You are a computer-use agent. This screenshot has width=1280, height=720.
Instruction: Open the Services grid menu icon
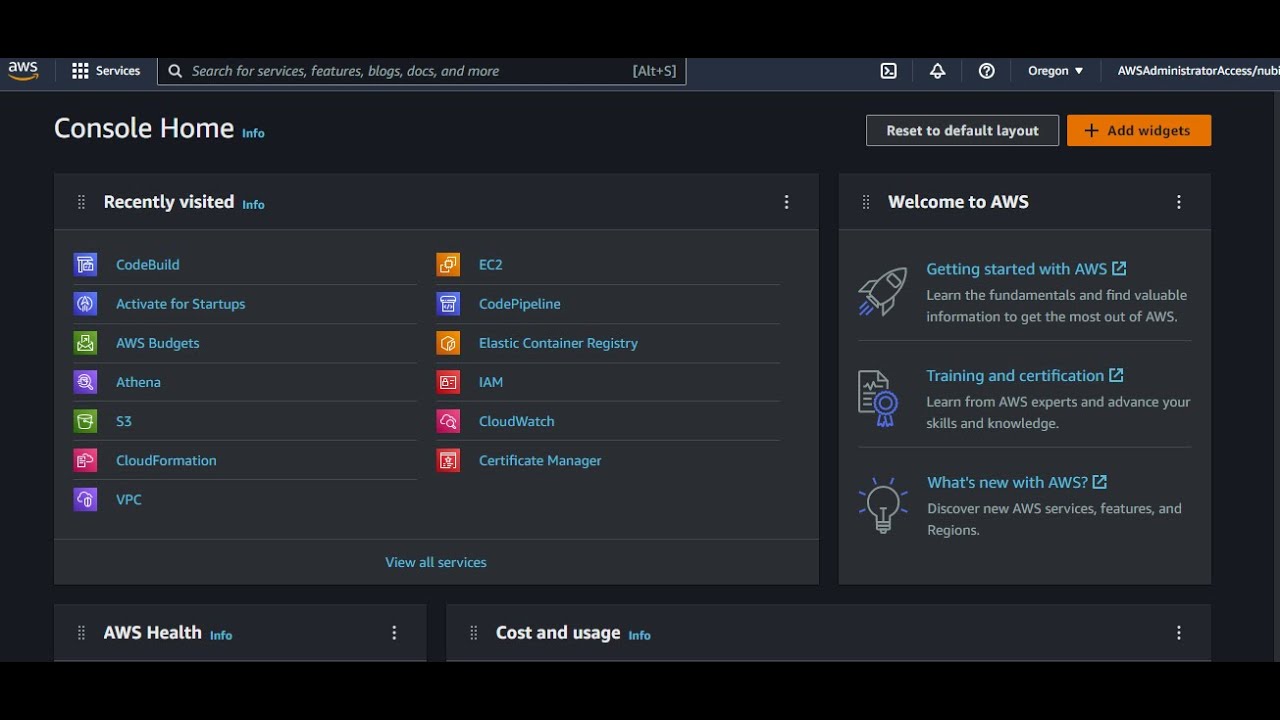80,71
